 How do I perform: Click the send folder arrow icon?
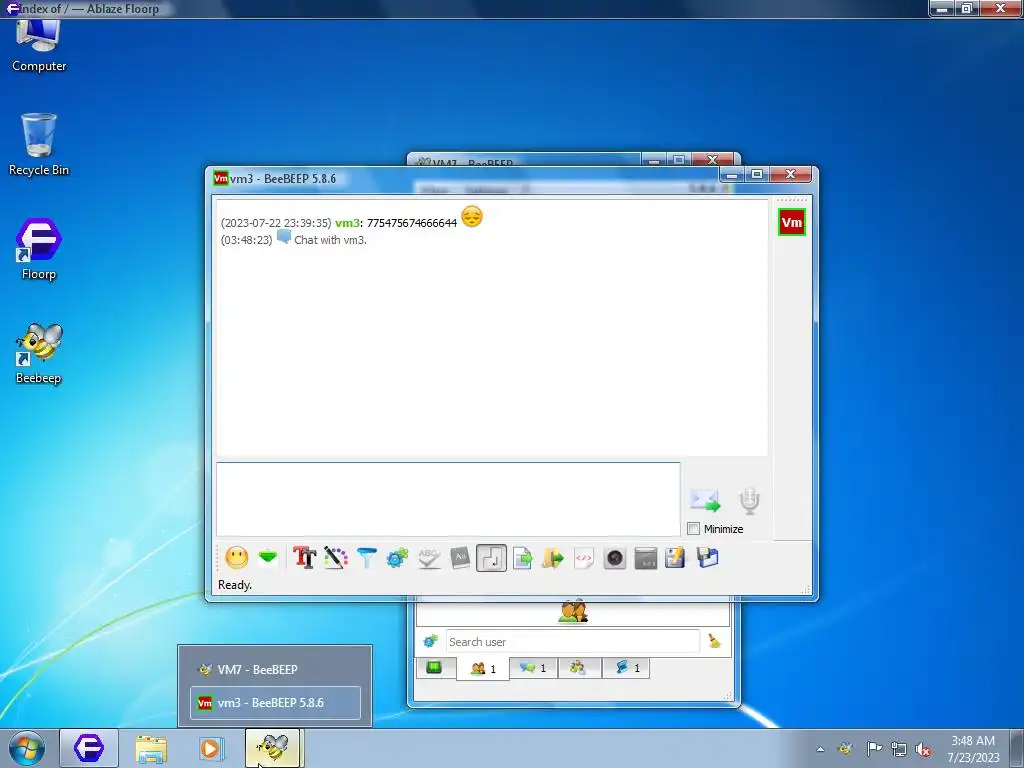click(x=552, y=558)
